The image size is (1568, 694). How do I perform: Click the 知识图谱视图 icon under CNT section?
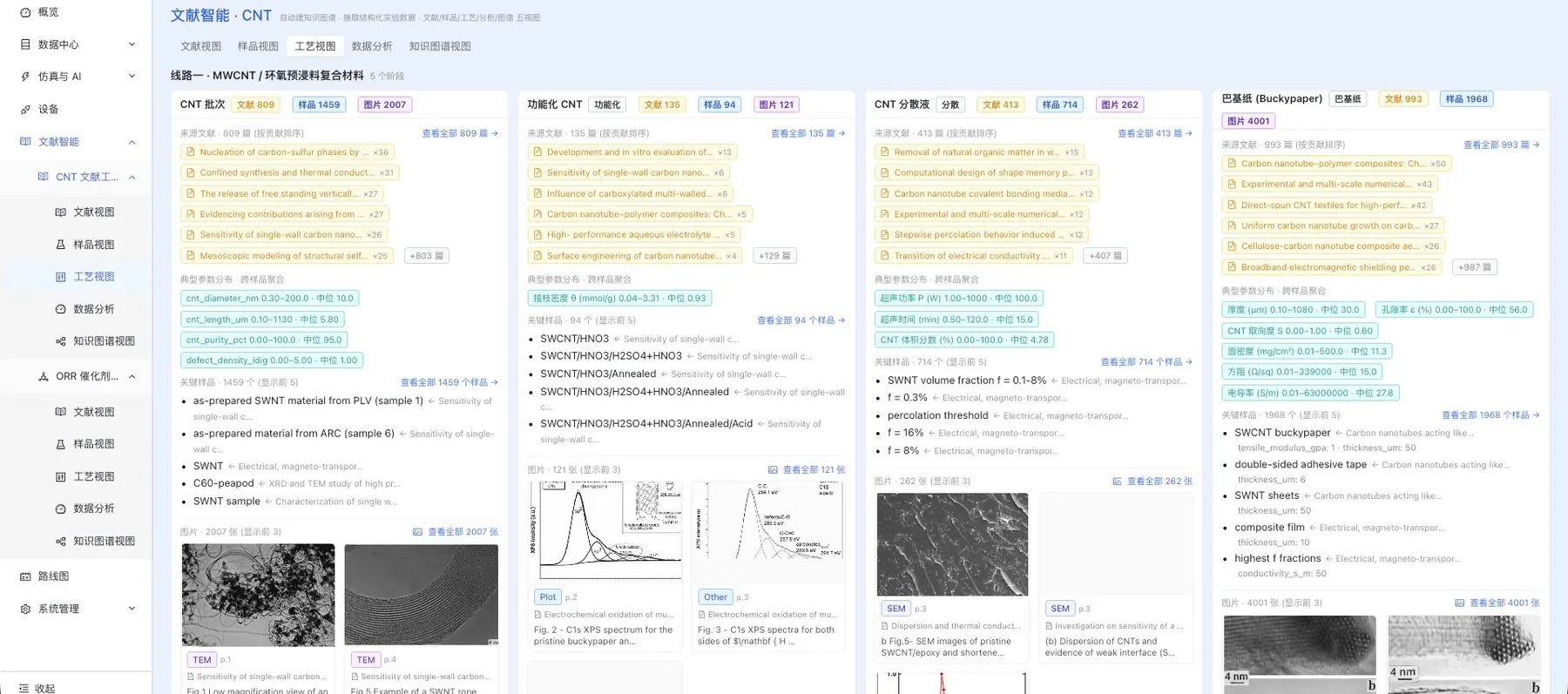[x=60, y=341]
